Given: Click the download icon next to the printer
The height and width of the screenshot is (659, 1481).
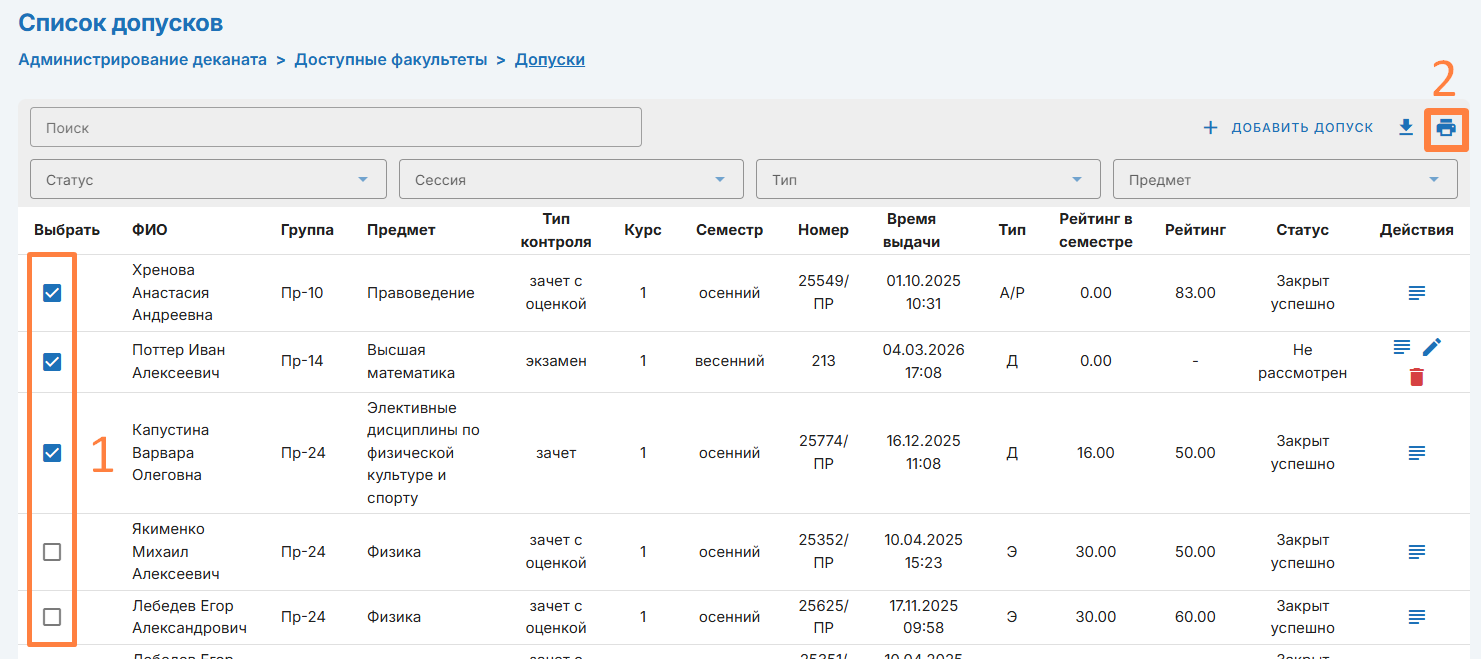Looking at the screenshot, I should pos(1406,127).
